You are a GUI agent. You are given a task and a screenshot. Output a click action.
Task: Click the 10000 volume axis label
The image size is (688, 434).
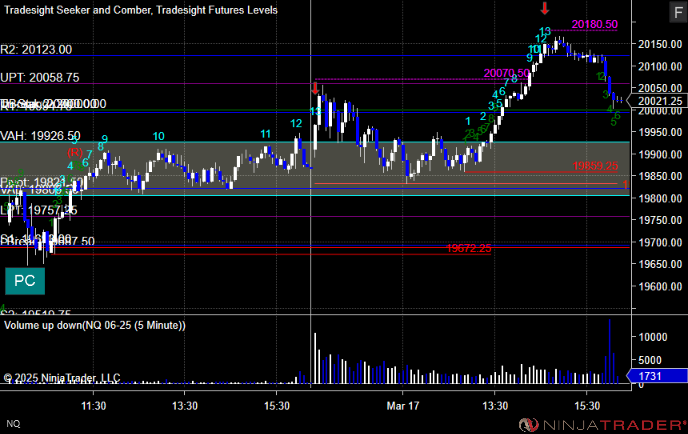point(653,337)
